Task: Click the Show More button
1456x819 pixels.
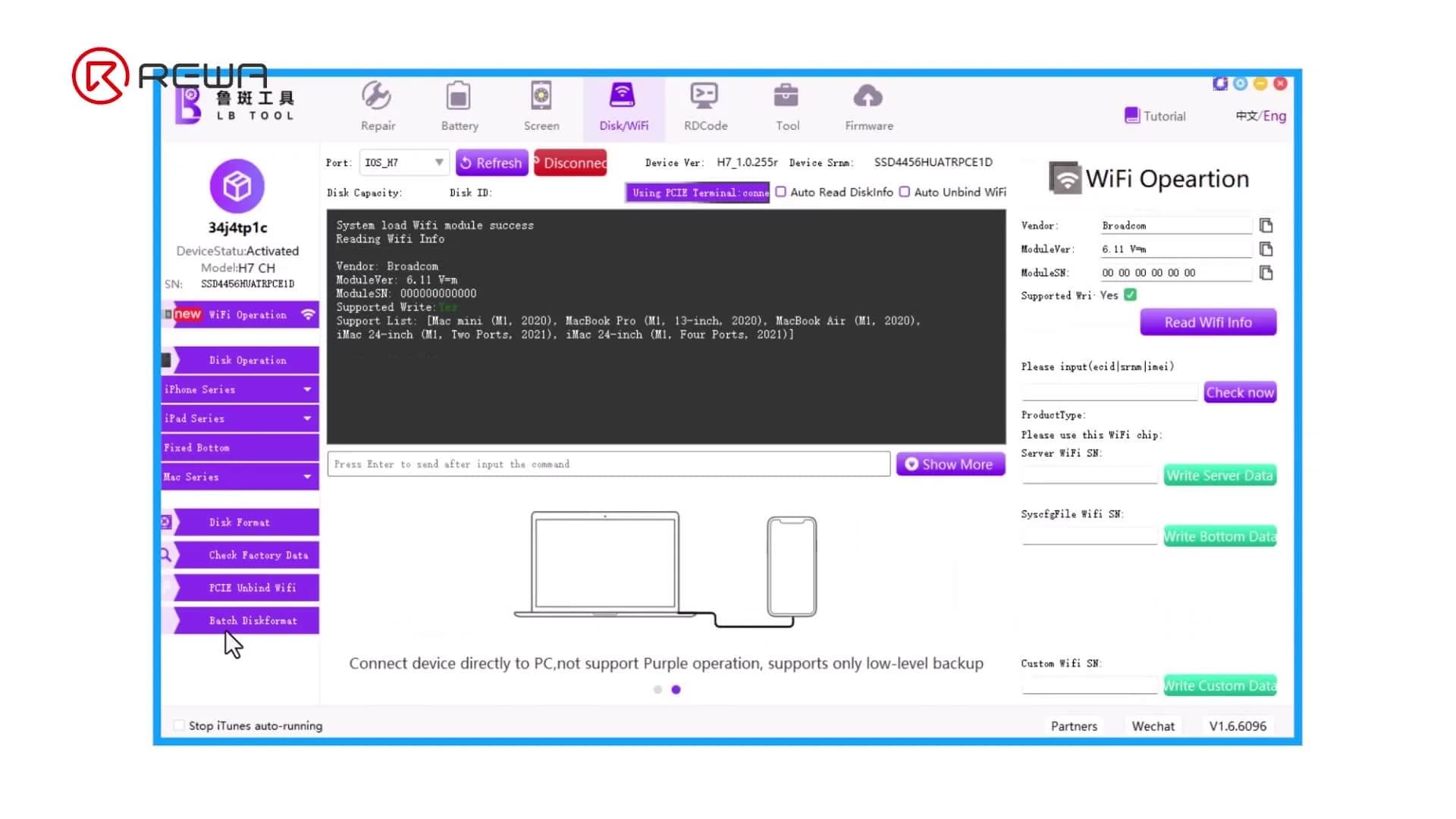Action: click(x=950, y=464)
